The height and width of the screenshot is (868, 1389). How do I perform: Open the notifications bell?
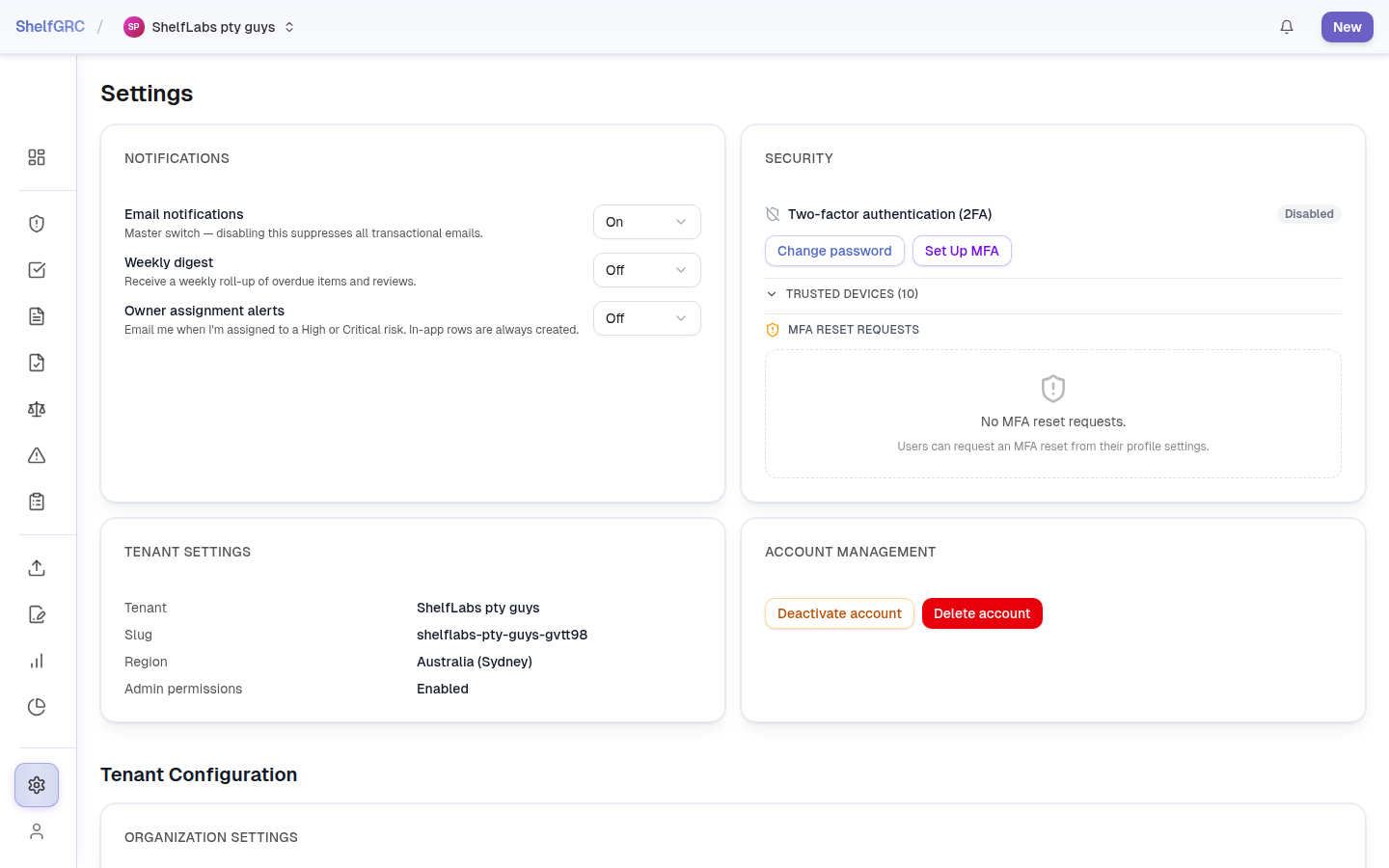pyautogui.click(x=1287, y=27)
